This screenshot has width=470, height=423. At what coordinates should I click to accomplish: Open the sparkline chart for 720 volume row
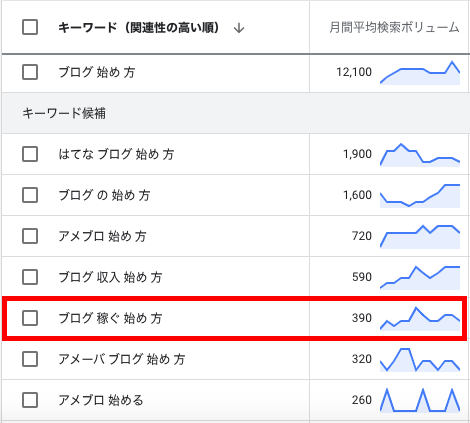click(420, 237)
